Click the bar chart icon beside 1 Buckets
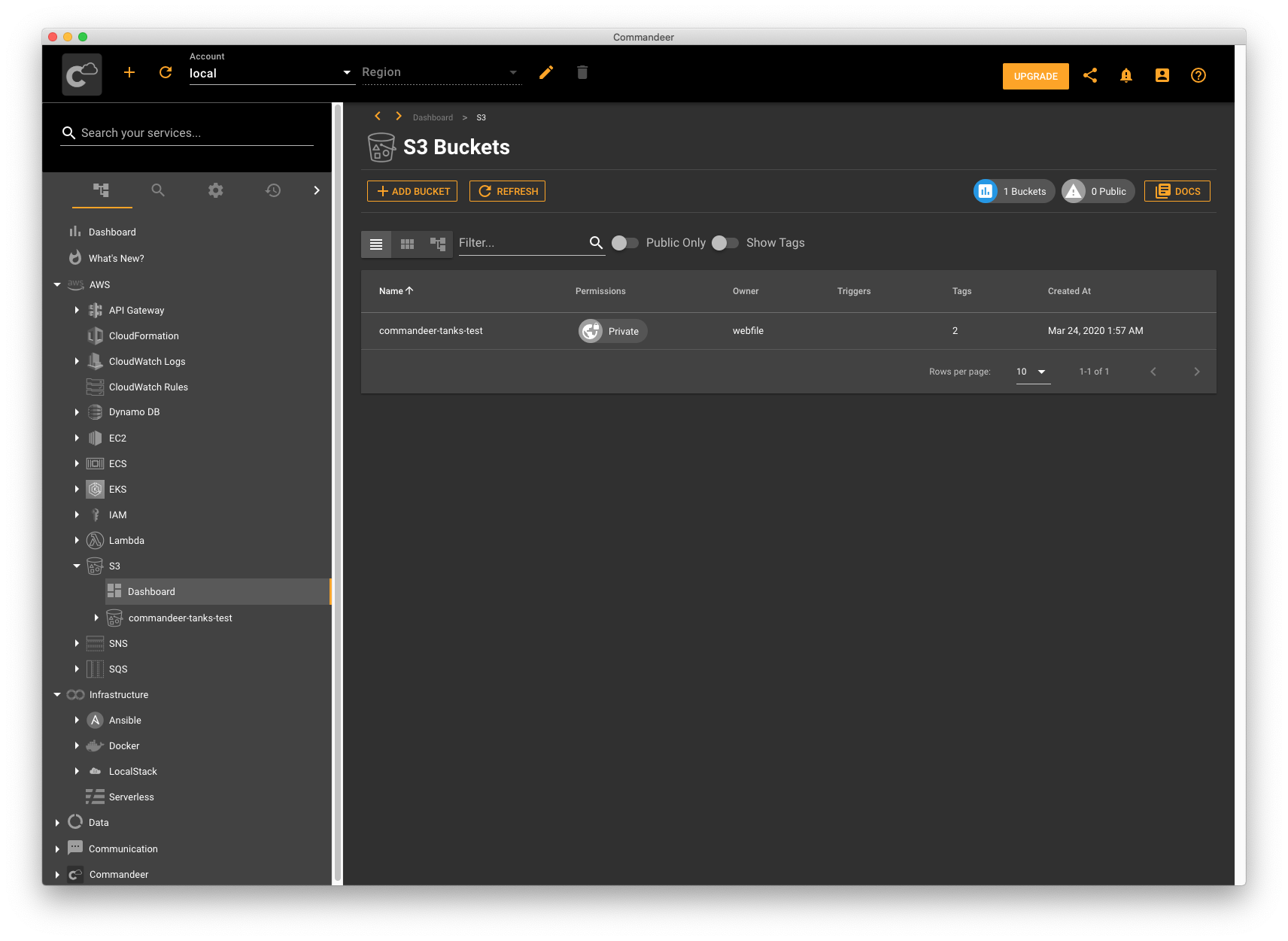The image size is (1288, 941). [x=986, y=191]
